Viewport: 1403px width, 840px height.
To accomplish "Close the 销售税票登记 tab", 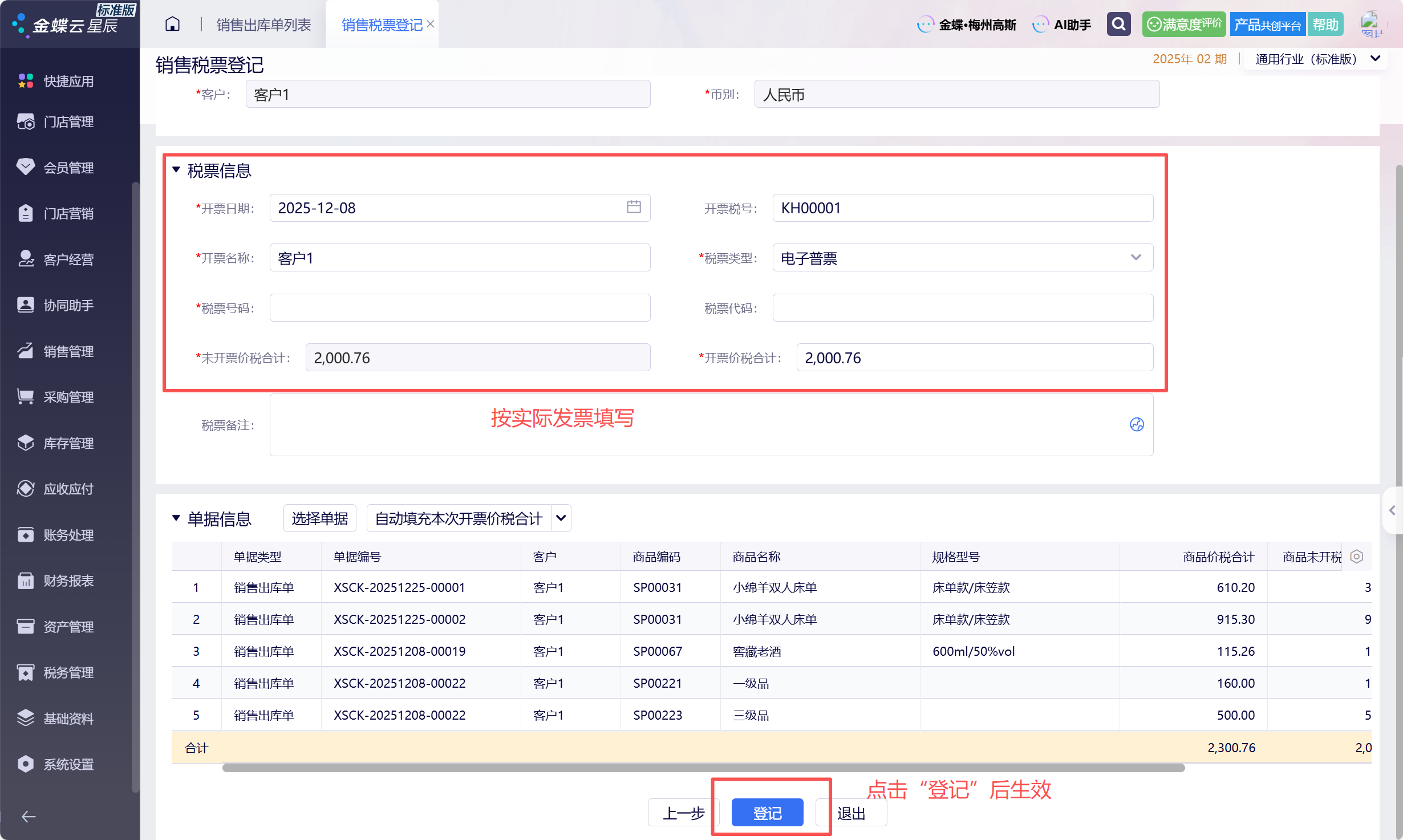I will pyautogui.click(x=431, y=24).
